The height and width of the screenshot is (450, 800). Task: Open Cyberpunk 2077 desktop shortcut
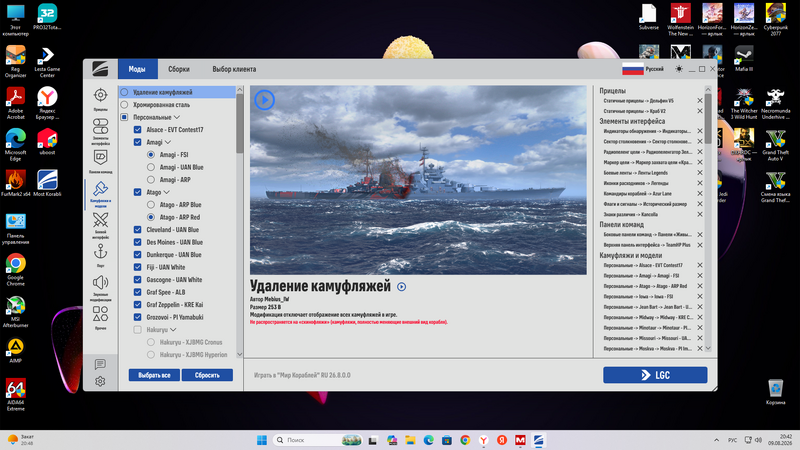(776, 19)
